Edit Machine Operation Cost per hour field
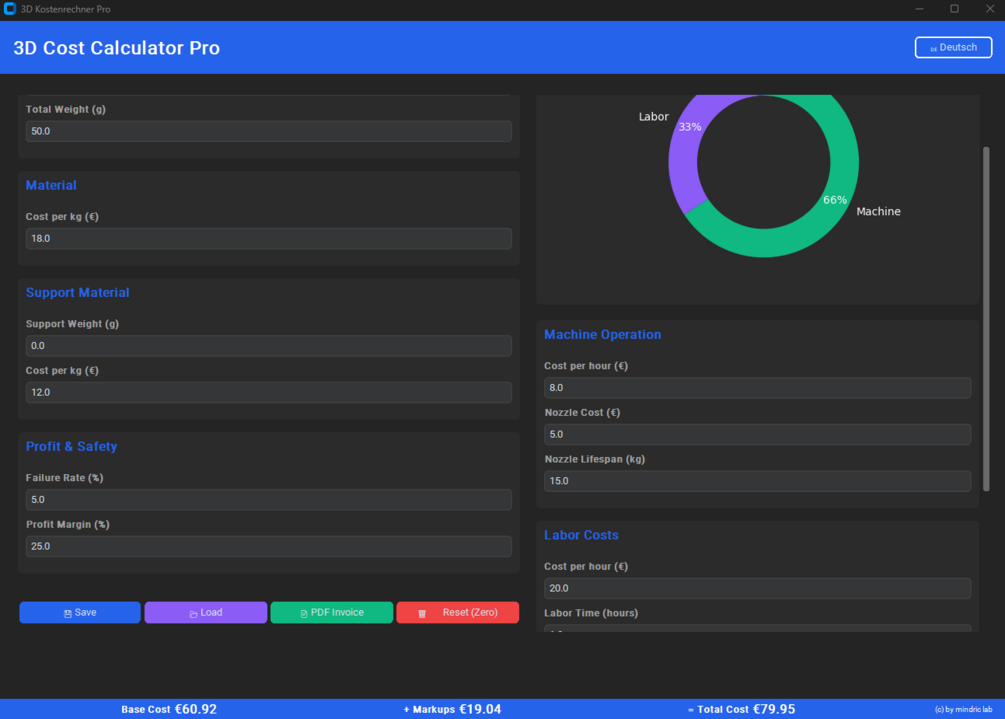The image size is (1005, 719). [x=757, y=388]
